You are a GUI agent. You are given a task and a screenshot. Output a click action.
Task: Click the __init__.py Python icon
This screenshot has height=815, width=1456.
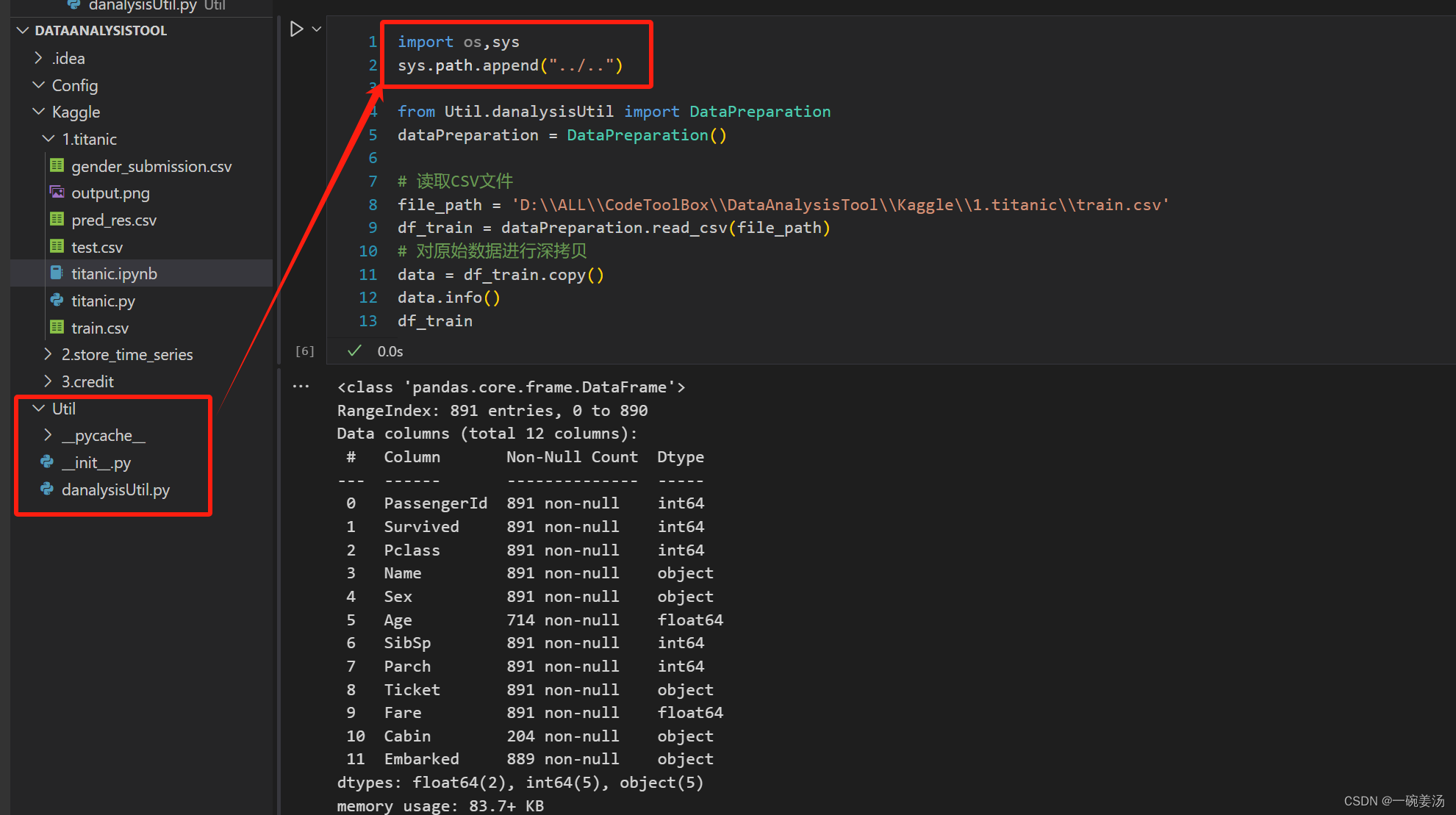[47, 462]
